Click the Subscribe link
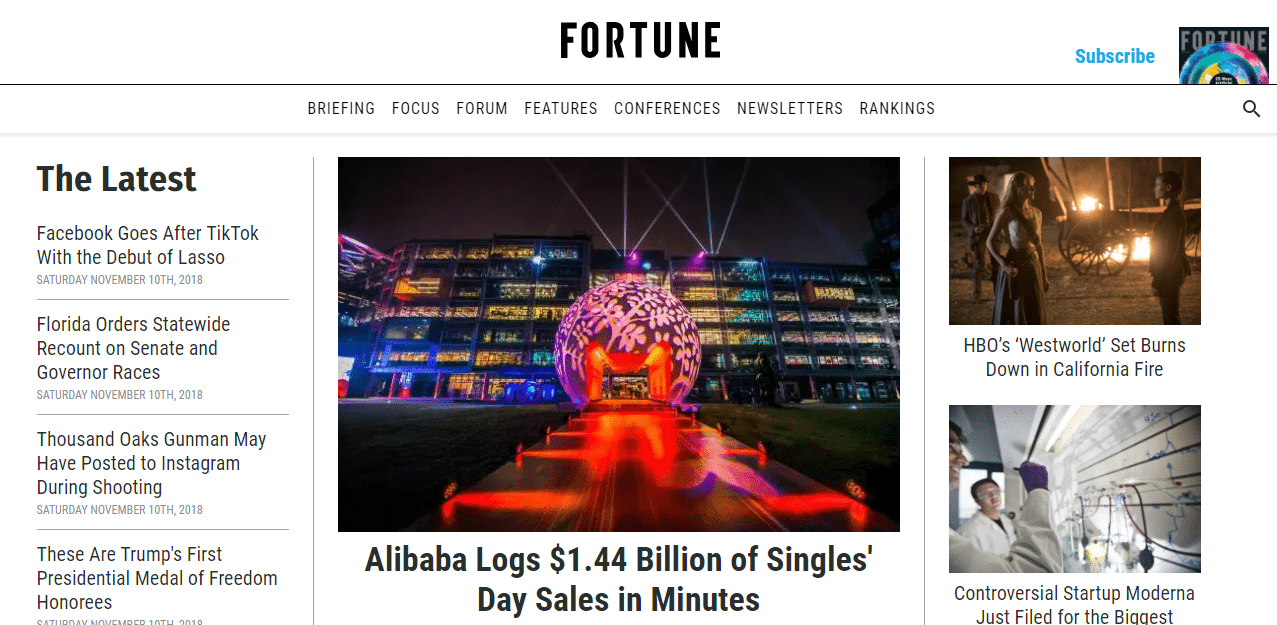The height and width of the screenshot is (625, 1277). pyautogui.click(x=1114, y=56)
